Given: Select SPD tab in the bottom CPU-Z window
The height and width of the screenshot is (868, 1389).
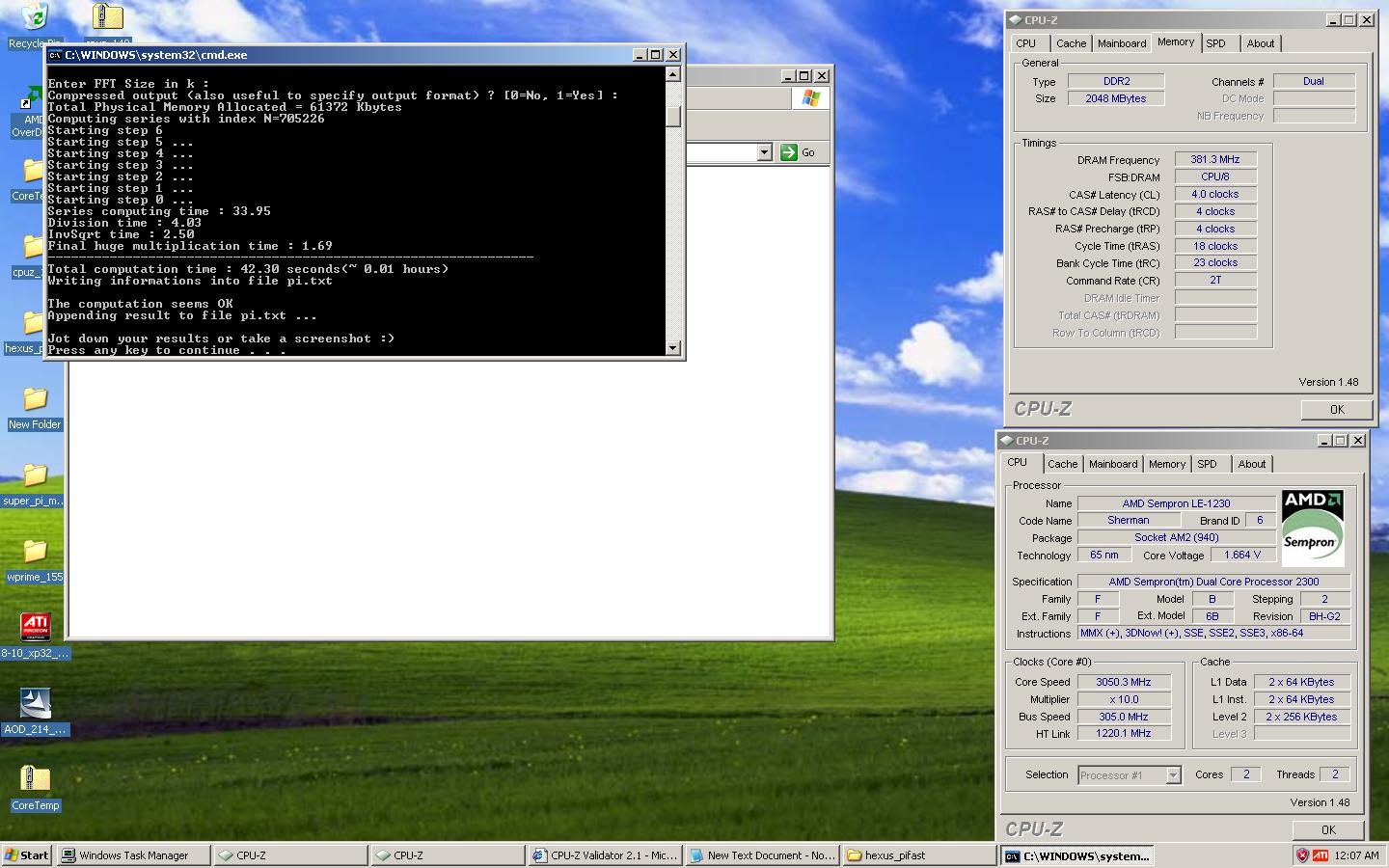Looking at the screenshot, I should [x=1208, y=464].
